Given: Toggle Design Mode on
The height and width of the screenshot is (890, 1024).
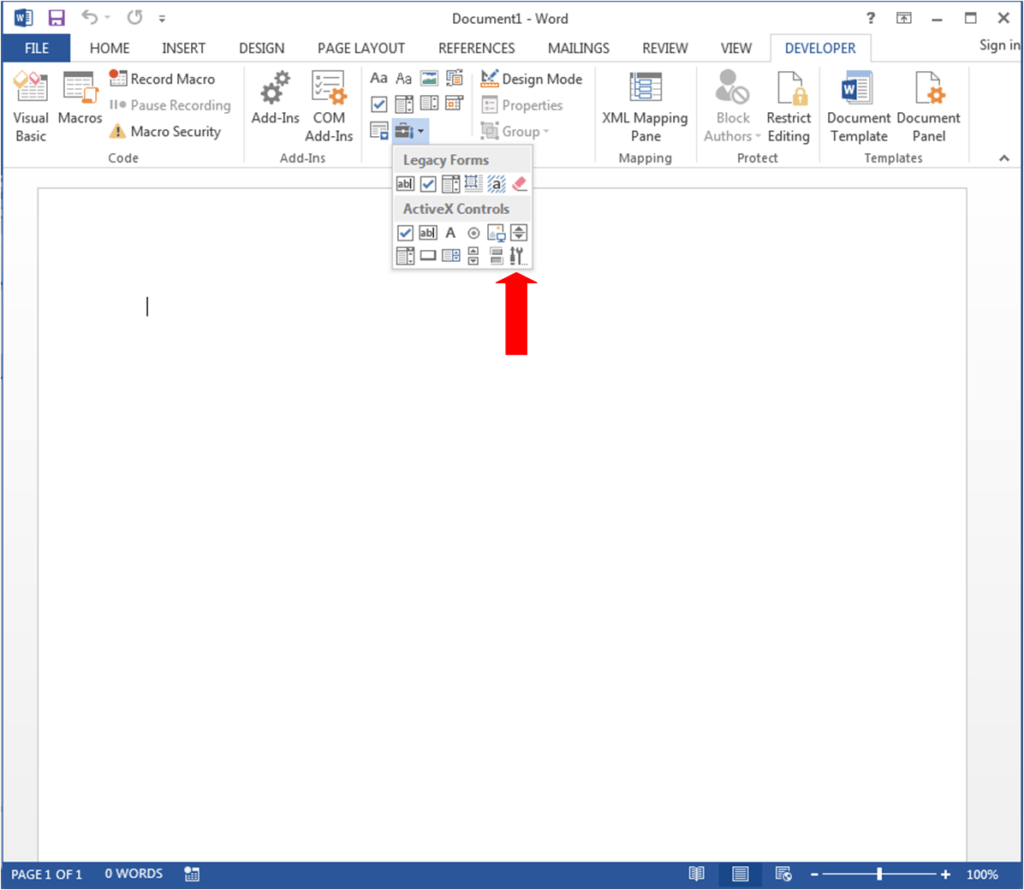Looking at the screenshot, I should click(x=532, y=79).
